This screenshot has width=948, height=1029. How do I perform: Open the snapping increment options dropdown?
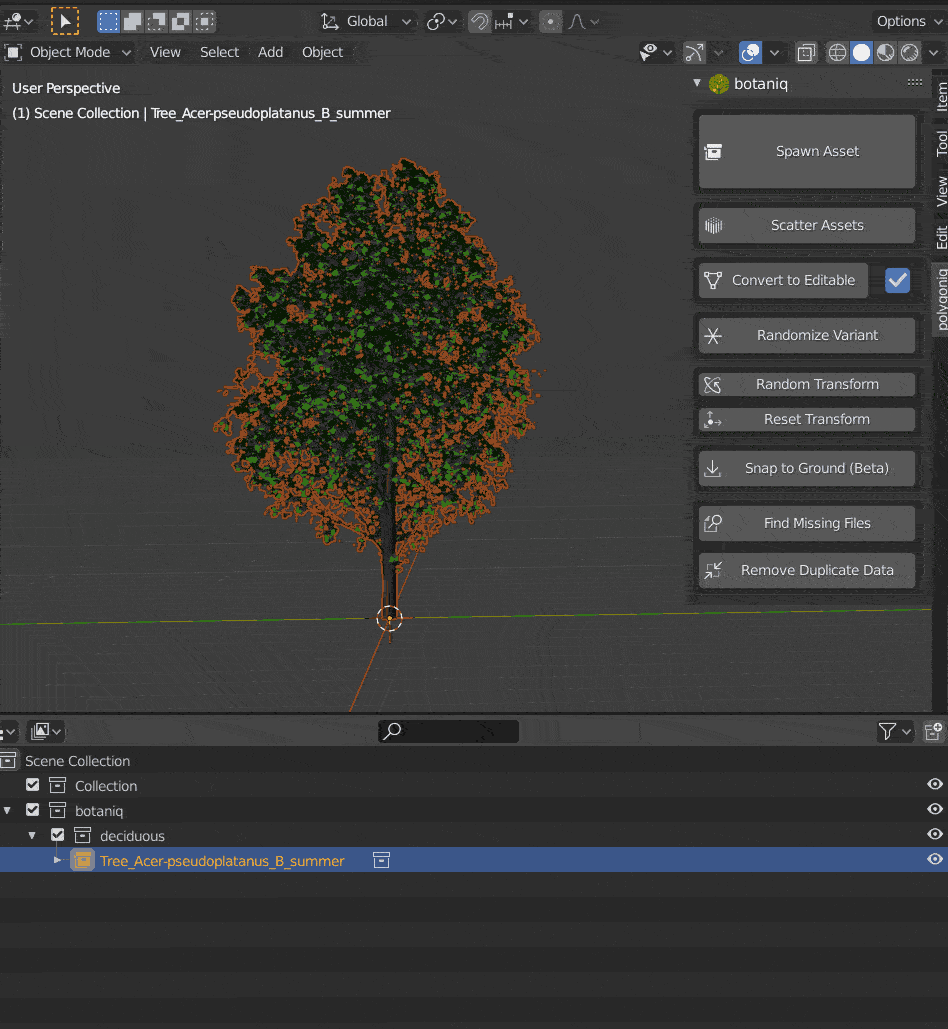click(x=512, y=22)
